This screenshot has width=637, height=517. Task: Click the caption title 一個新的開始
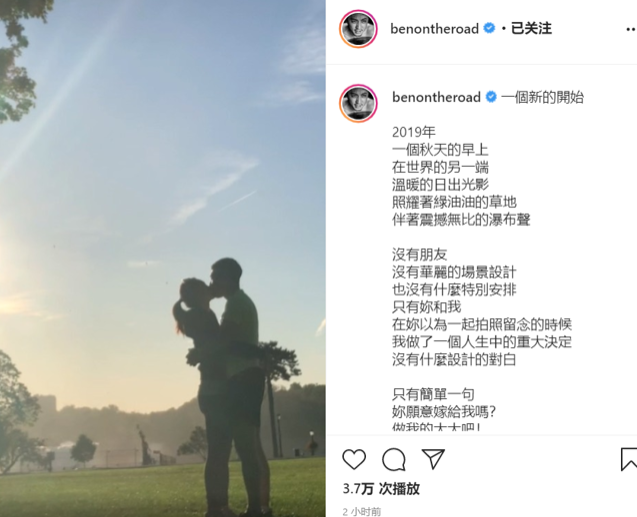pos(542,97)
